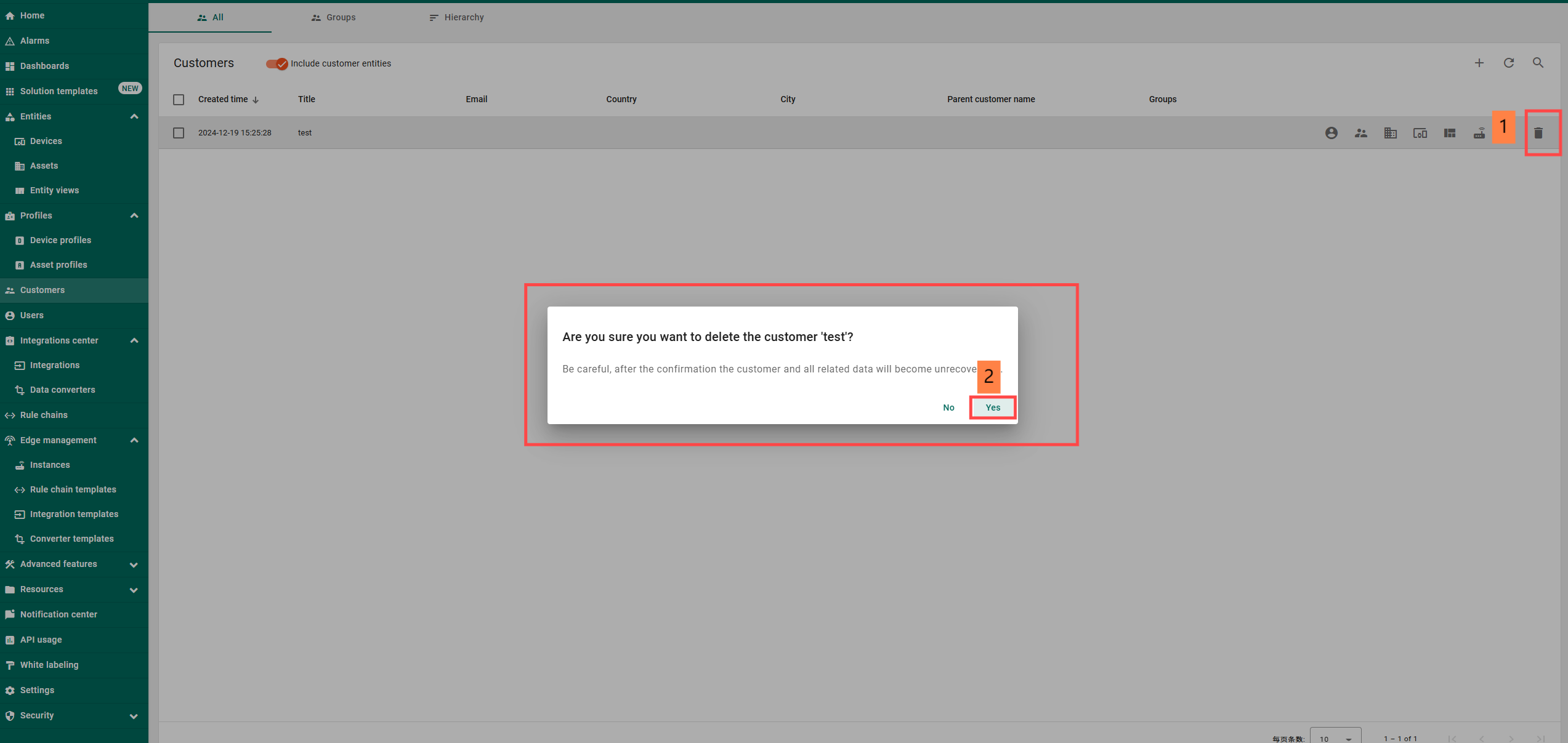Open the add customer plus icon
The width and height of the screenshot is (1568, 743).
pyautogui.click(x=1479, y=63)
